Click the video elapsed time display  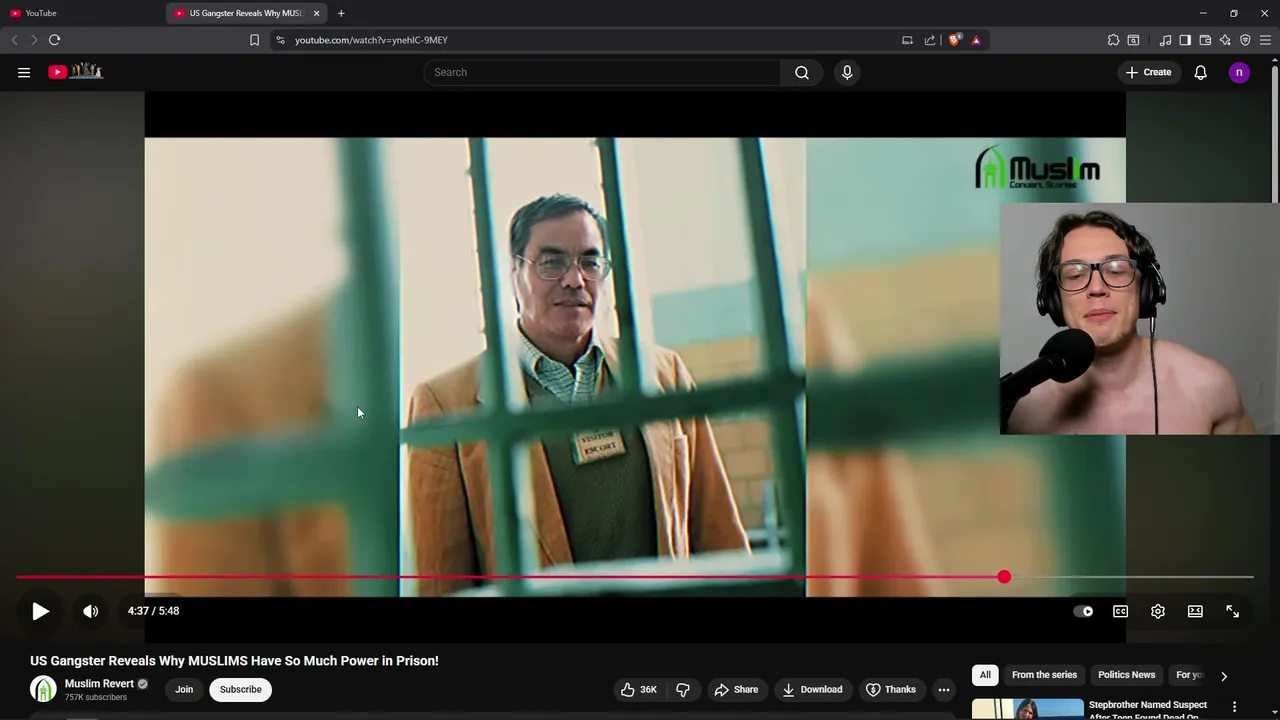tap(153, 611)
